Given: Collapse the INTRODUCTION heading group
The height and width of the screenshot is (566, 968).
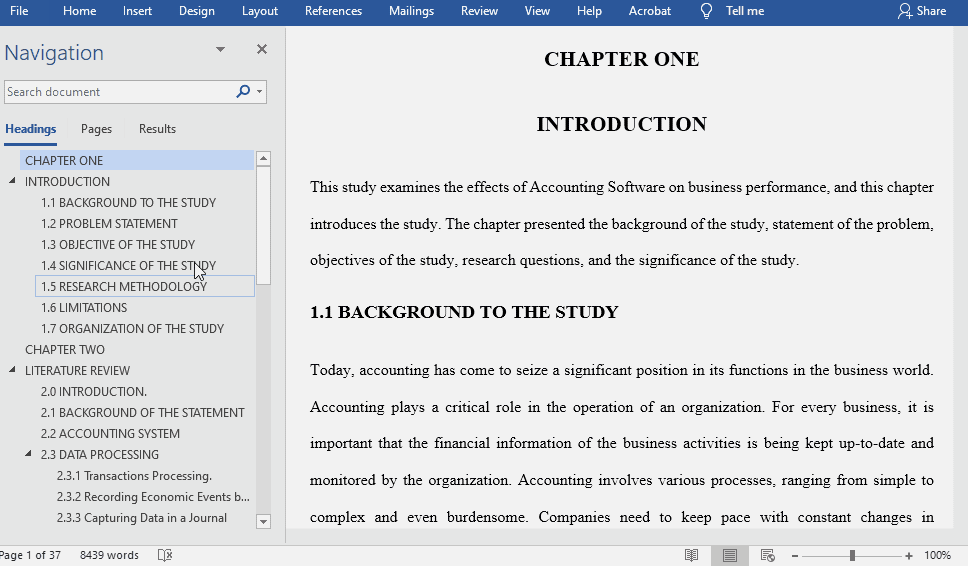Looking at the screenshot, I should [12, 181].
